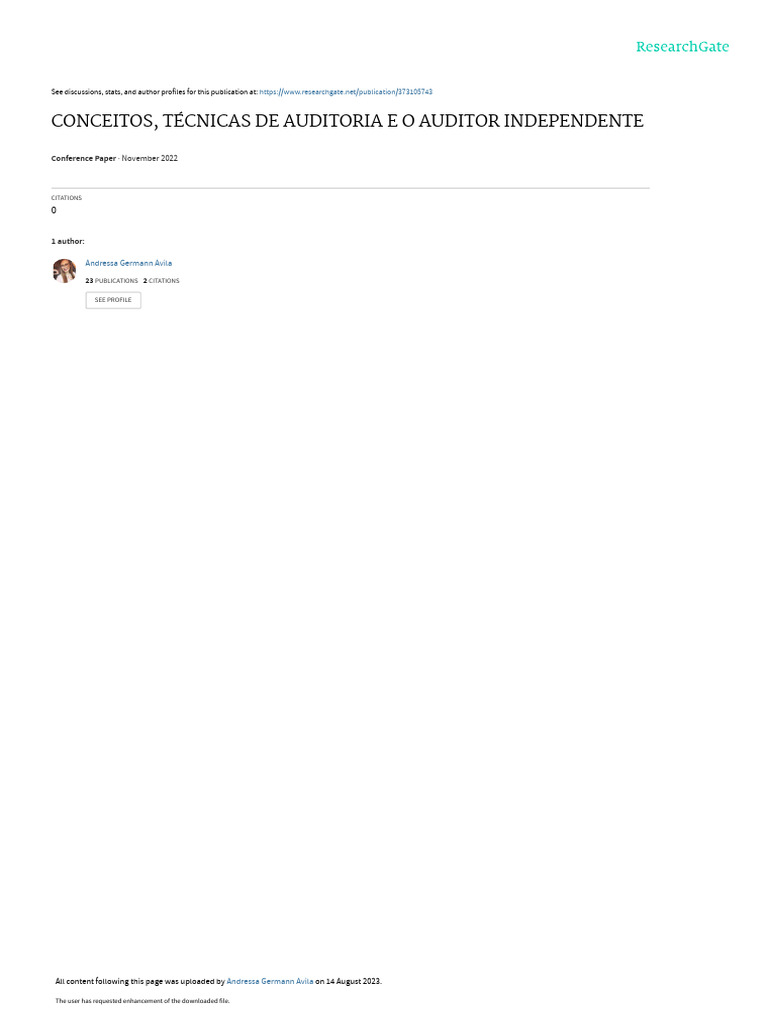Click the SEE PROFILE button
This screenshot has height=1024, width=768.
[113, 300]
